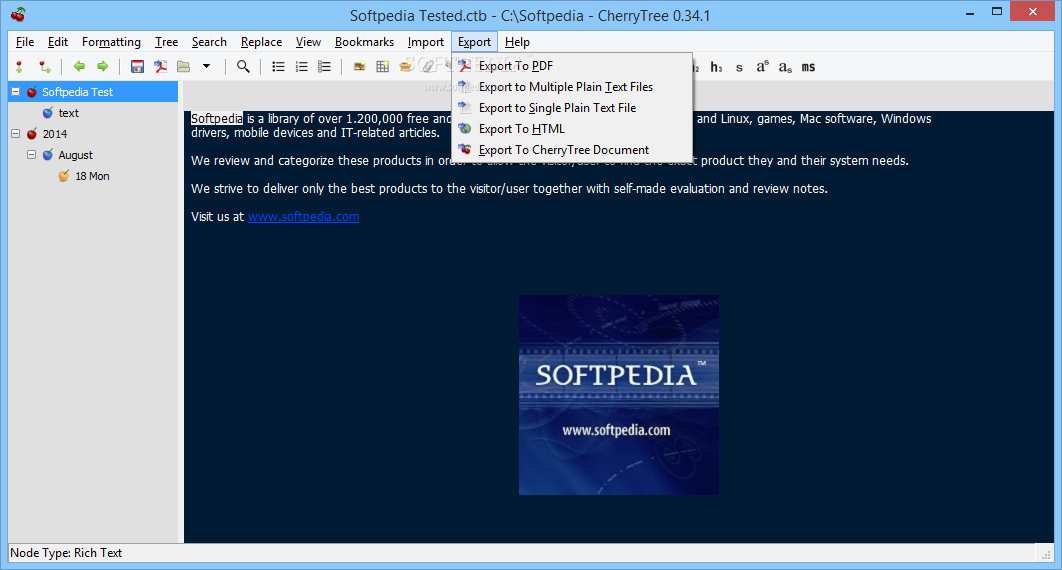Open the File menu
The width and height of the screenshot is (1062, 570).
25,42
